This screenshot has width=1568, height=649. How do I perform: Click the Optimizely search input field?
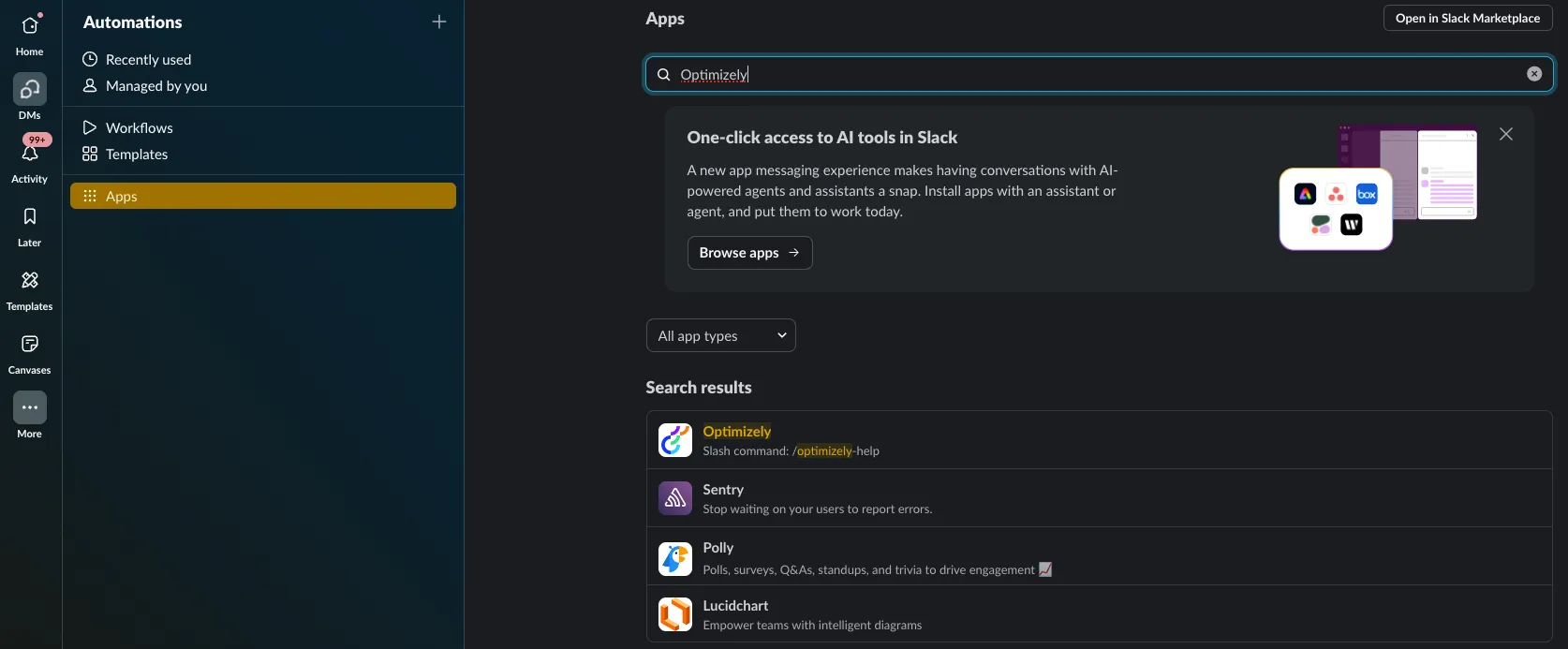[x=1100, y=74]
